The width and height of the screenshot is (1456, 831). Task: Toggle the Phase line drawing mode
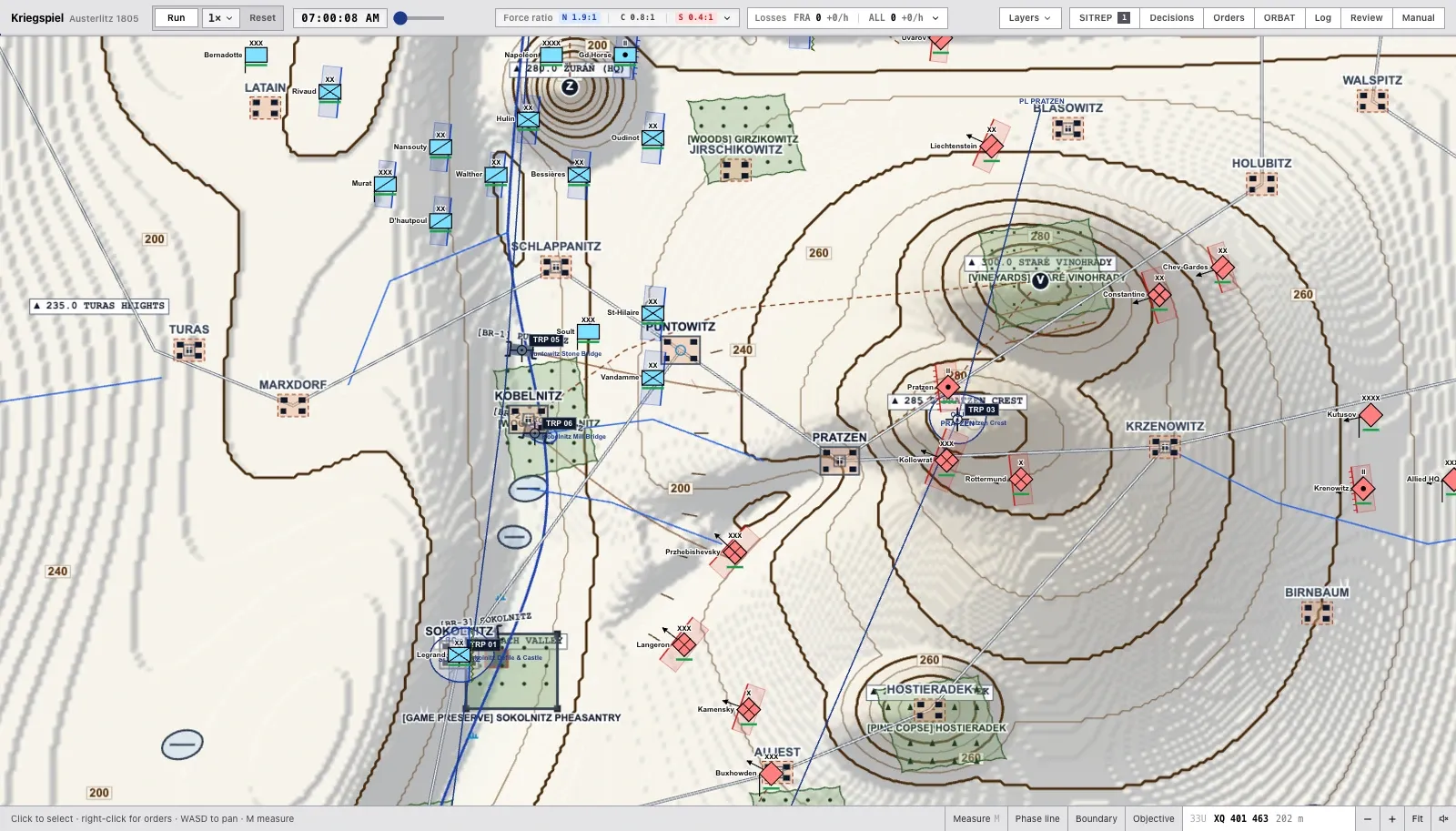coord(1037,818)
